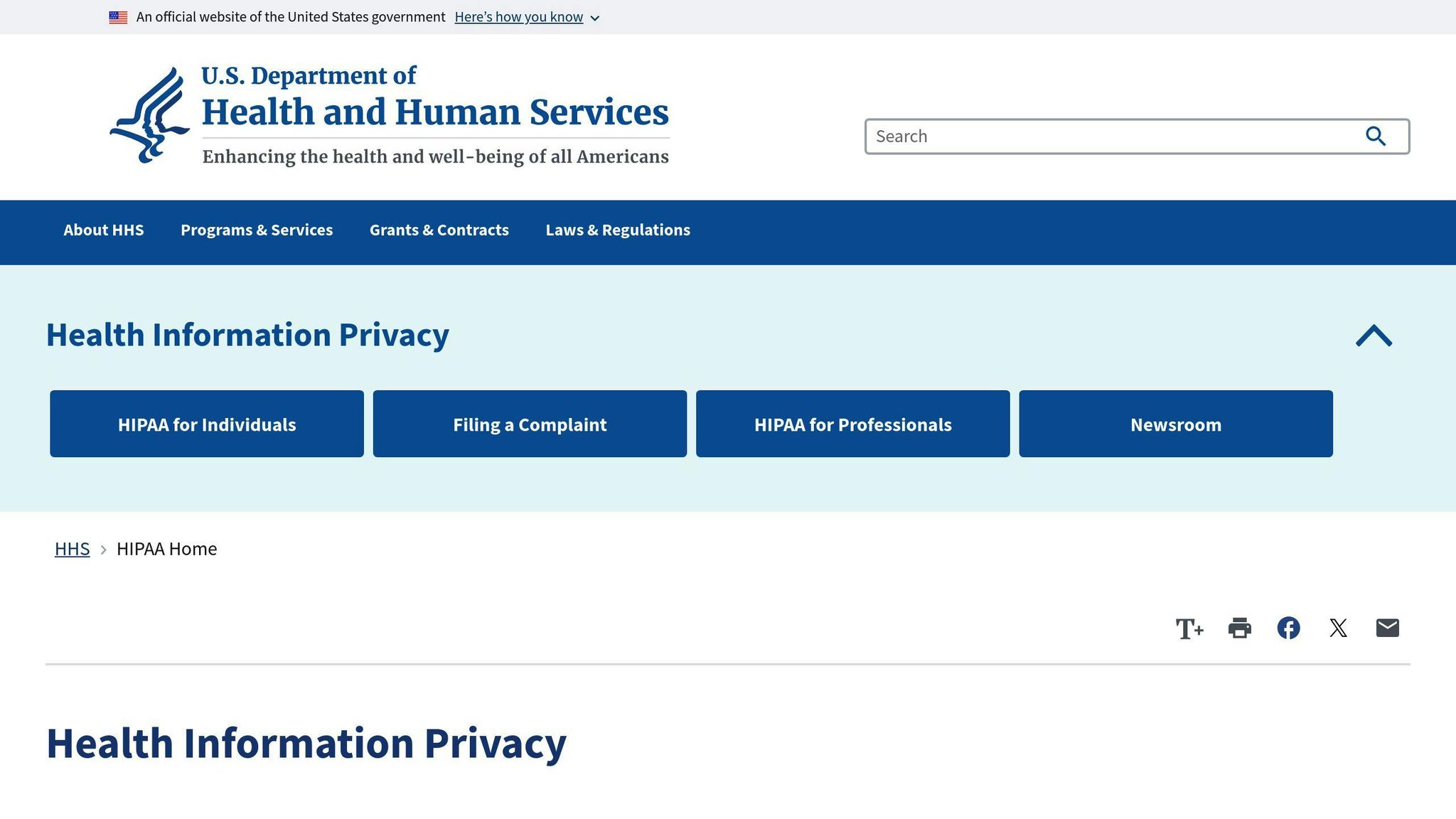
Task: Click the HHS eagle logo
Action: tap(150, 114)
